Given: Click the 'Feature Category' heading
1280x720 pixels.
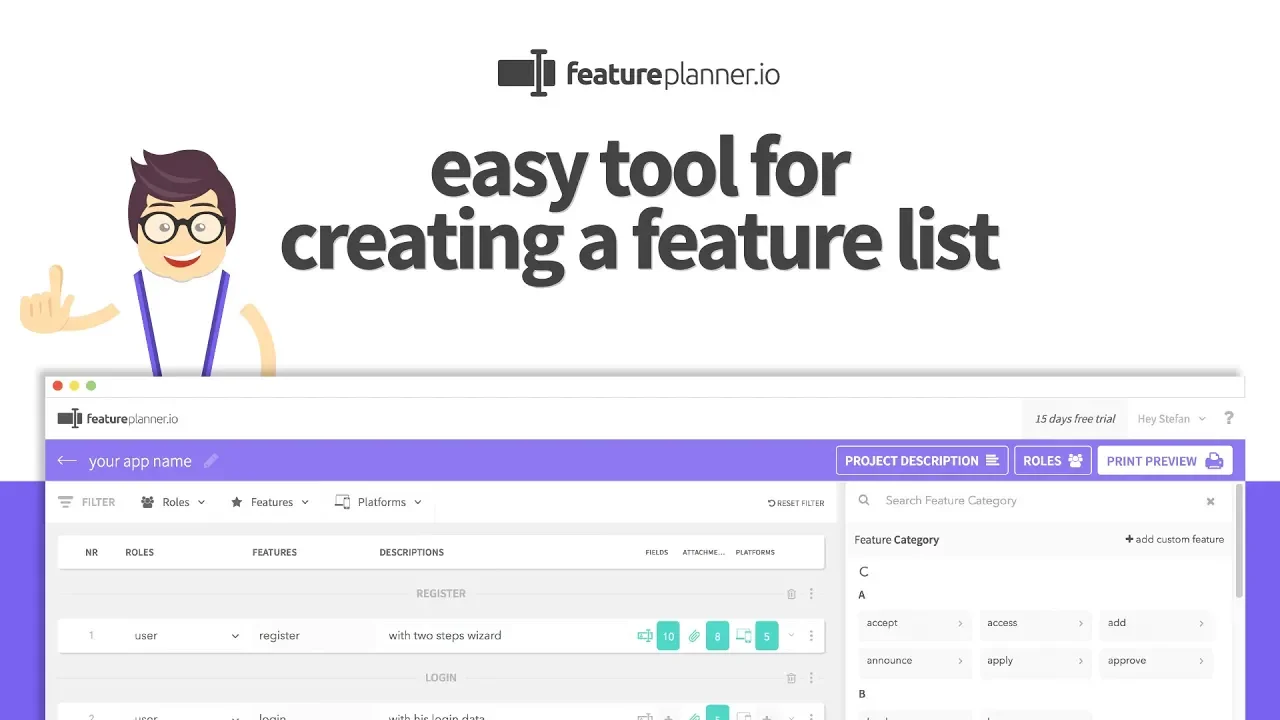Looking at the screenshot, I should tap(897, 540).
